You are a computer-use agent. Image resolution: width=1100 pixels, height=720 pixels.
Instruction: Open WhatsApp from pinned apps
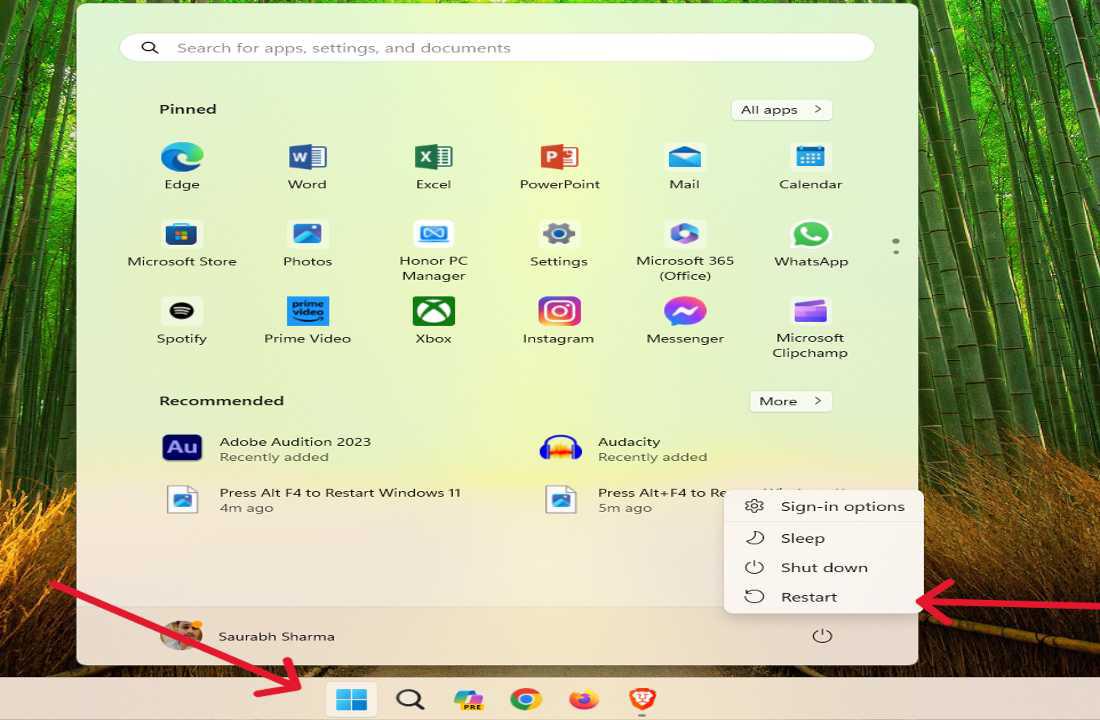click(811, 244)
